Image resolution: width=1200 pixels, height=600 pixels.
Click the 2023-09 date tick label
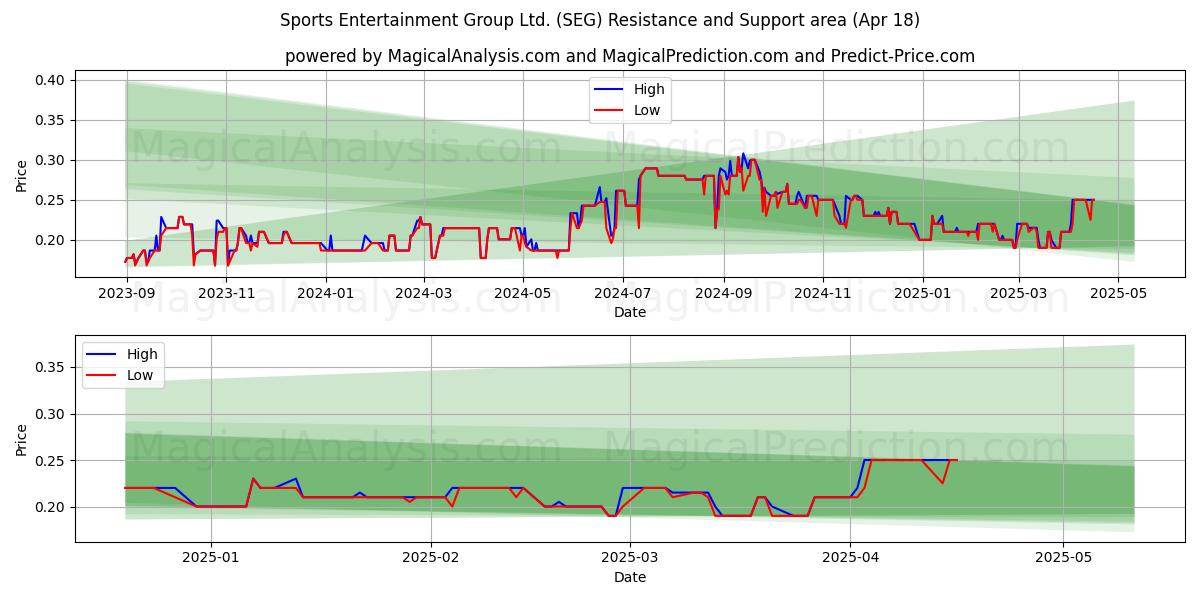pyautogui.click(x=127, y=293)
